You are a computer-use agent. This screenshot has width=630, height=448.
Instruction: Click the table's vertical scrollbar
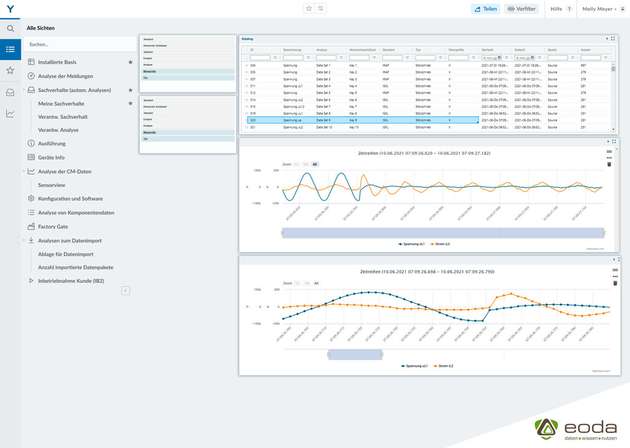point(613,96)
